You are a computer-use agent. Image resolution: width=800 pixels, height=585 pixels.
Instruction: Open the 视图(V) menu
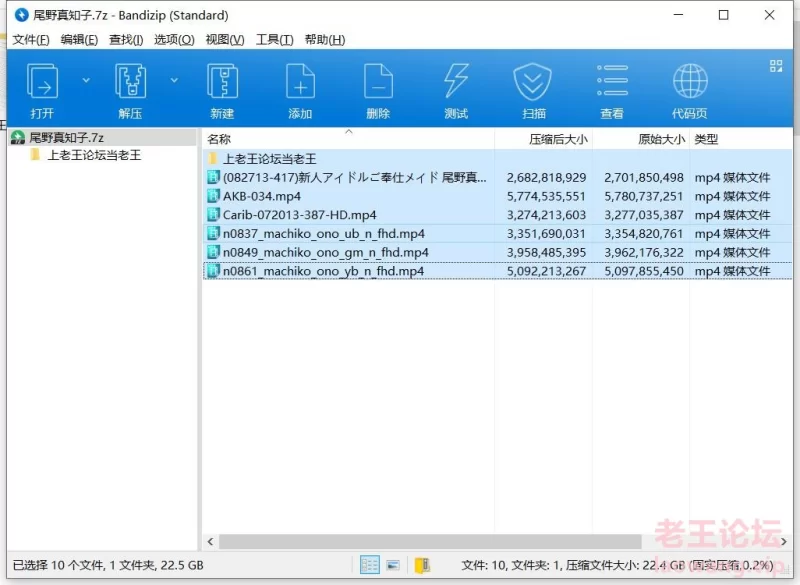224,39
